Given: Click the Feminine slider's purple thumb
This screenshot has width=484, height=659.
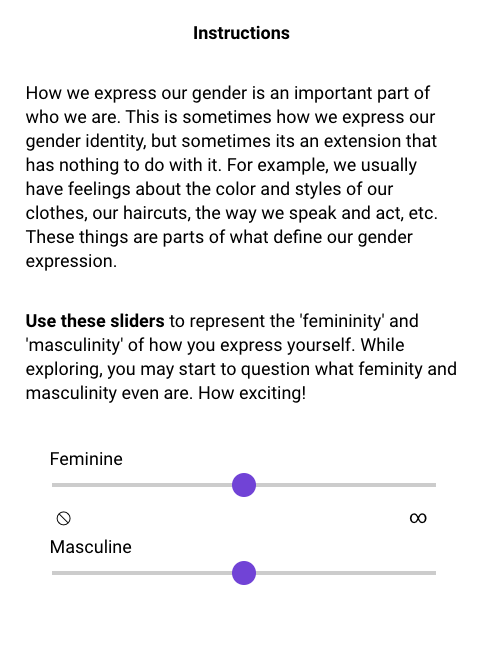Looking at the screenshot, I should pyautogui.click(x=244, y=485).
